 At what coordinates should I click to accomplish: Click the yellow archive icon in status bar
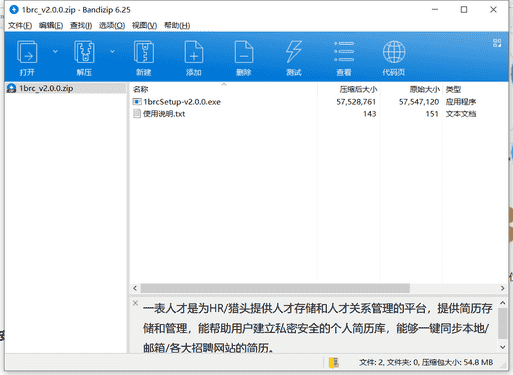pos(334,362)
